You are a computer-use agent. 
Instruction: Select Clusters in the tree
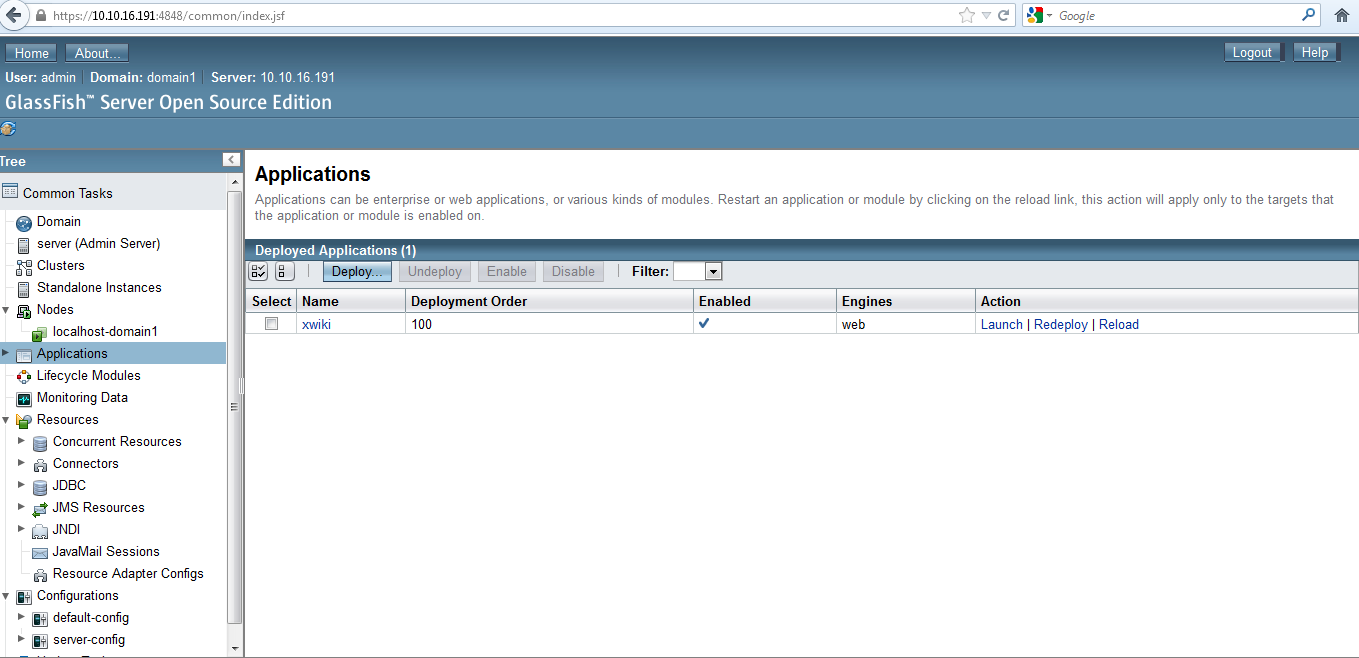61,266
